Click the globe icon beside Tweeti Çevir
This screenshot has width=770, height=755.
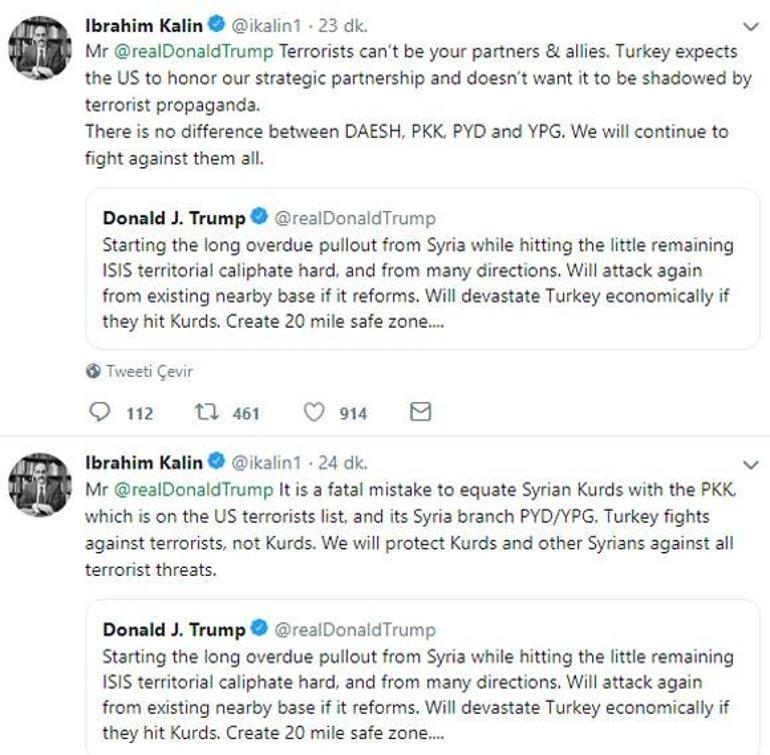point(93,371)
